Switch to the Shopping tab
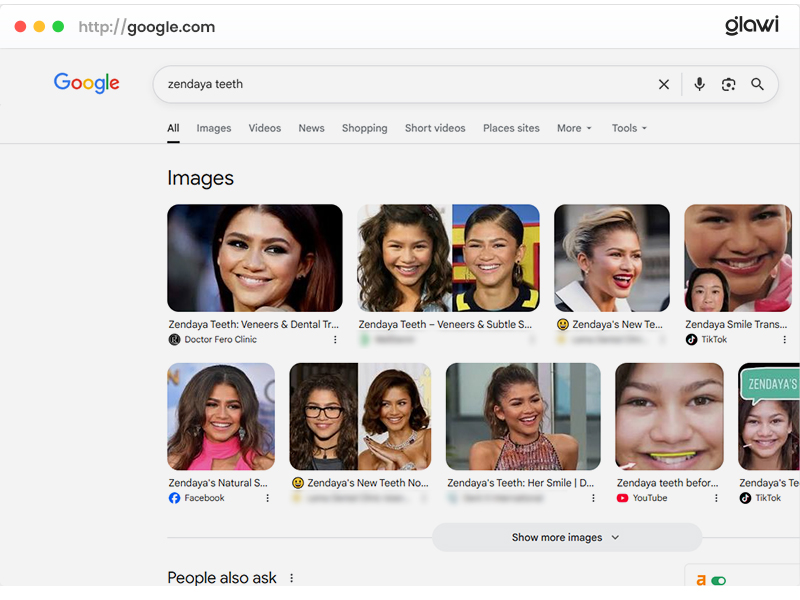The image size is (800, 600). (364, 128)
